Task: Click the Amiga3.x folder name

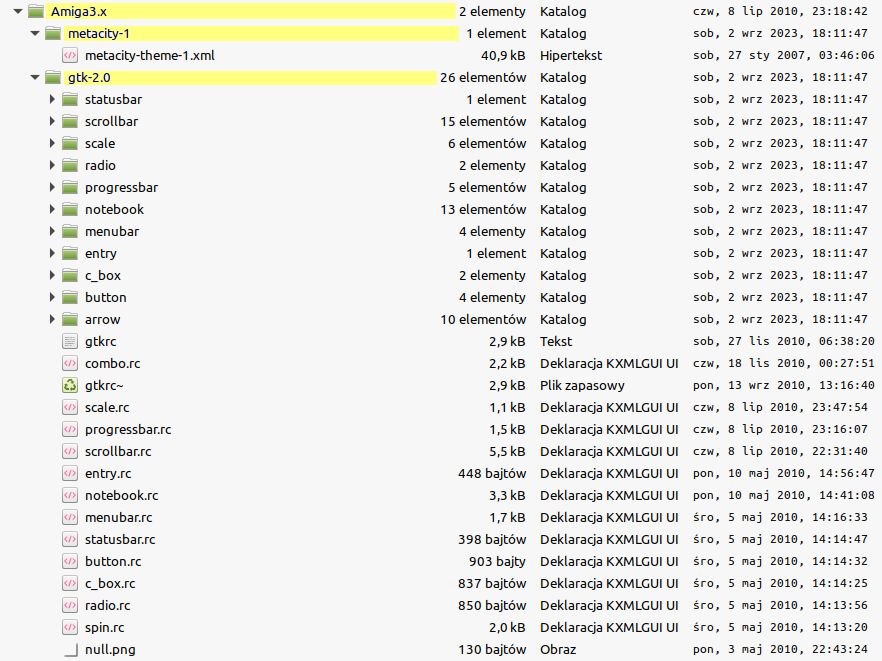Action: tap(79, 11)
